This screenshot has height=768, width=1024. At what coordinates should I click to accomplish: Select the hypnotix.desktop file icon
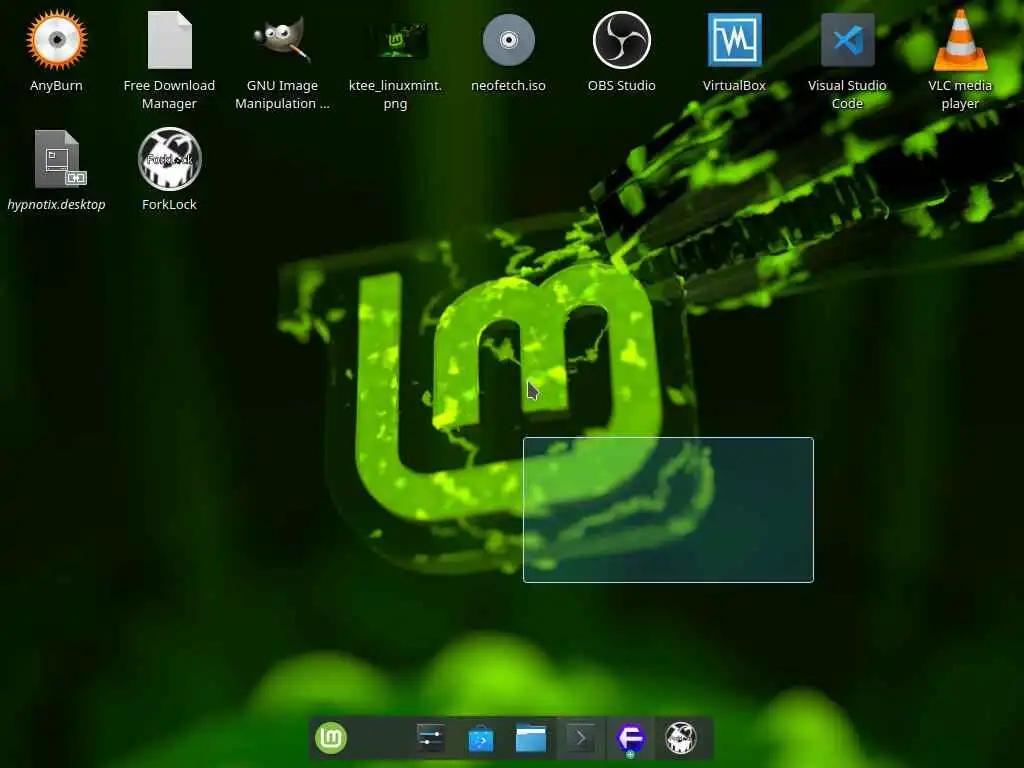(59, 159)
